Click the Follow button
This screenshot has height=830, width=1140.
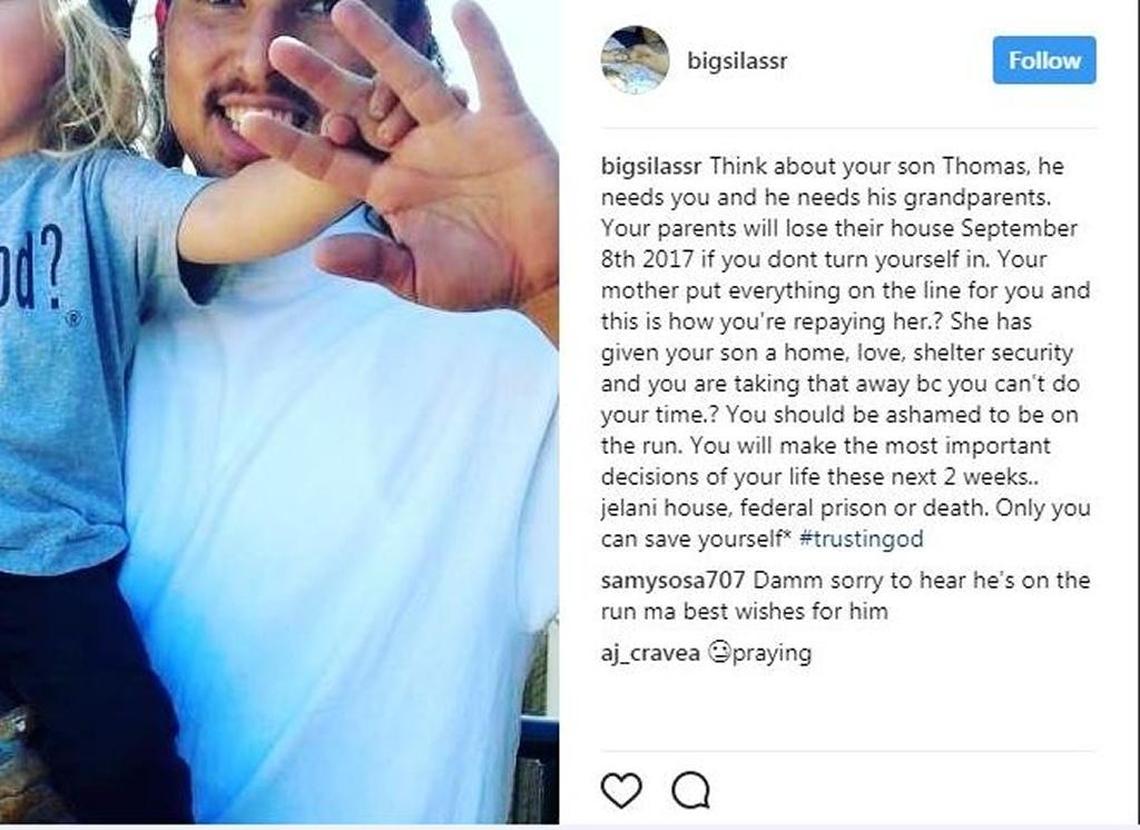(1044, 60)
